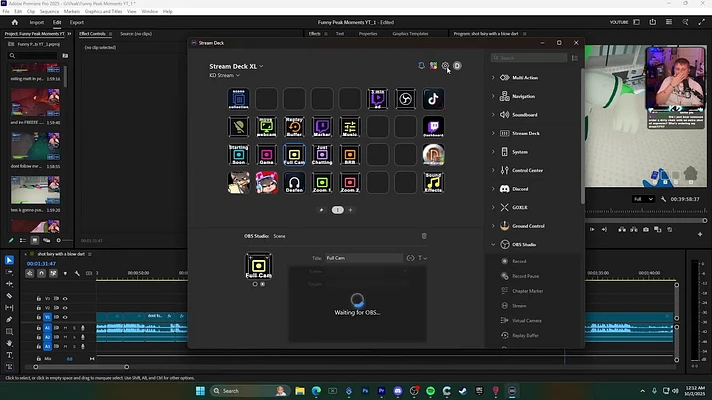Click the Twitch Dashboard key
The height and width of the screenshot is (400, 712).
pos(433,127)
